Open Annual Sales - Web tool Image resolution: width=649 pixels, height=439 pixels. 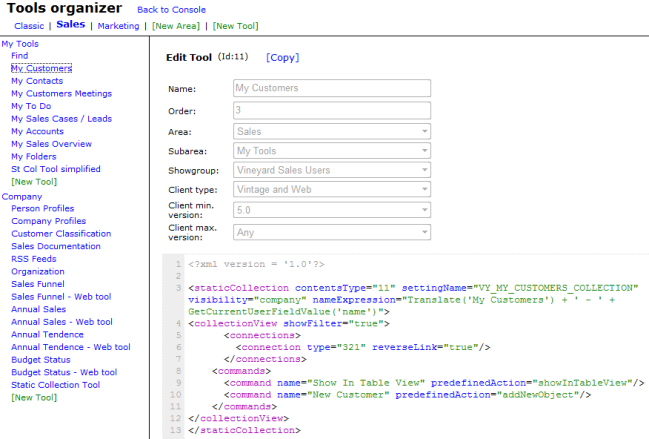pyautogui.click(x=62, y=322)
